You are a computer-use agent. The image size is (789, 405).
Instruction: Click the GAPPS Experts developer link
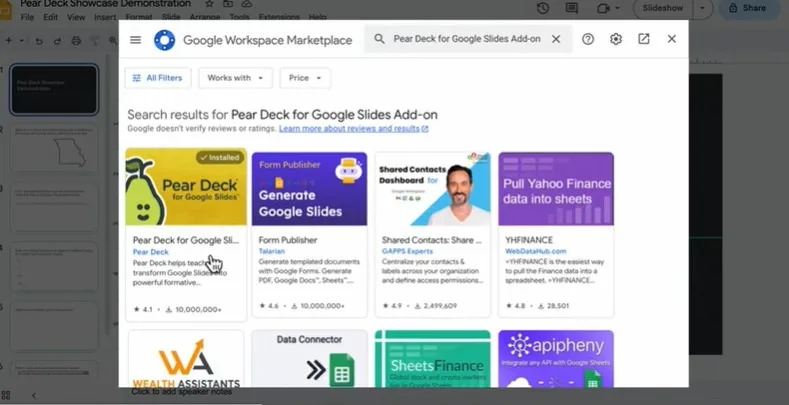point(407,251)
